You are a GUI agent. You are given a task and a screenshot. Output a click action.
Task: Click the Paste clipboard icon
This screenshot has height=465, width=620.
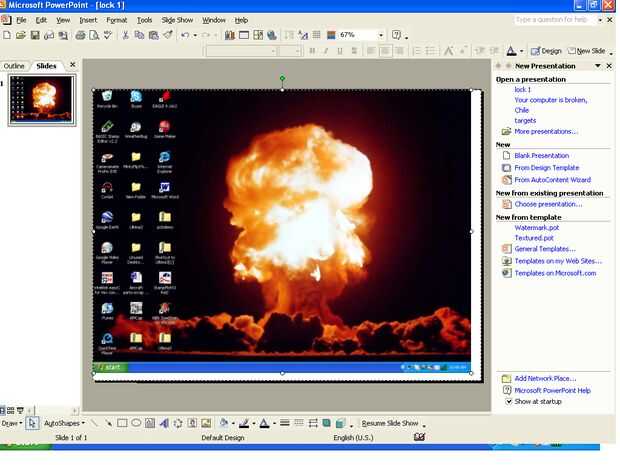coord(153,35)
